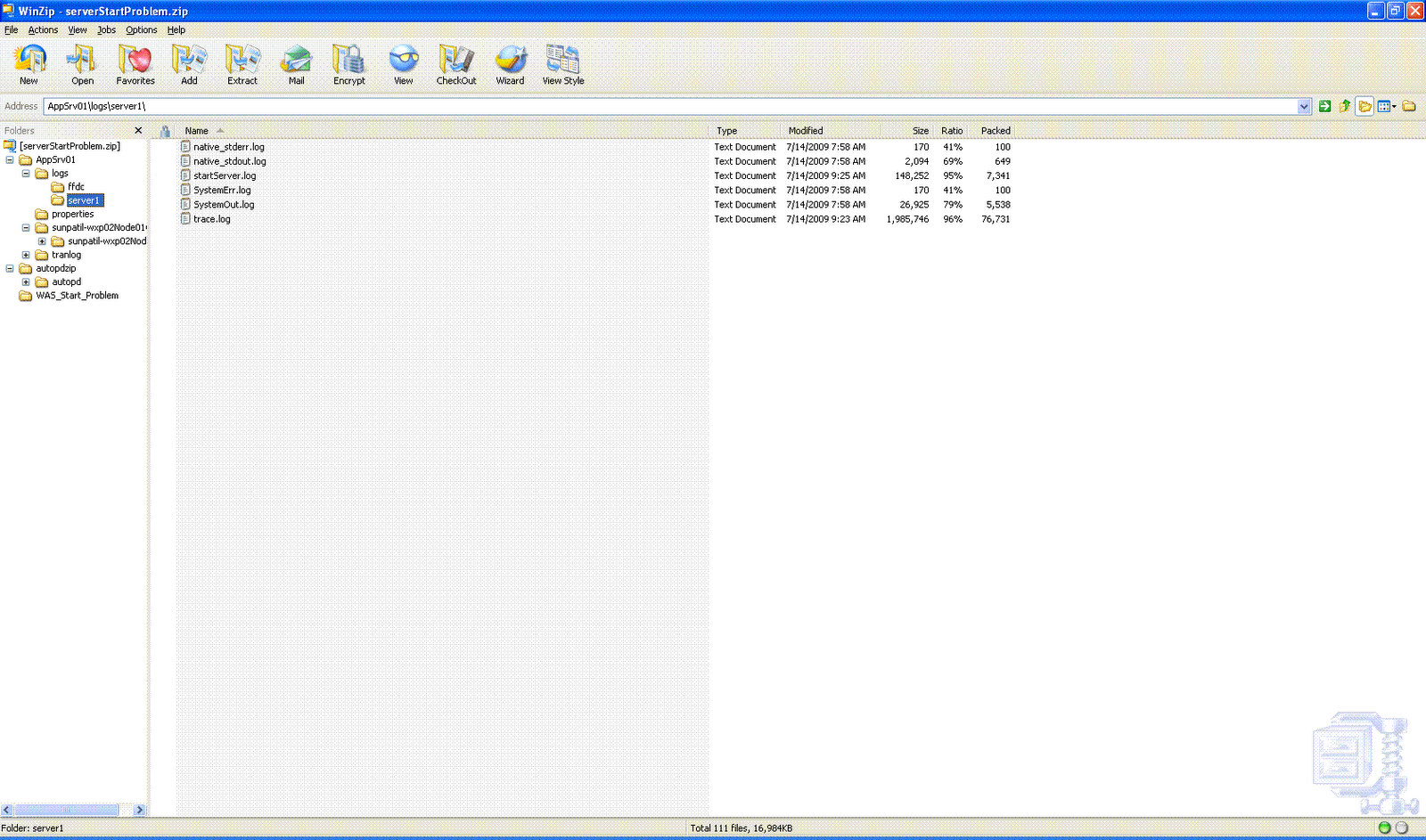Collapse the logs tree node

tap(26, 174)
